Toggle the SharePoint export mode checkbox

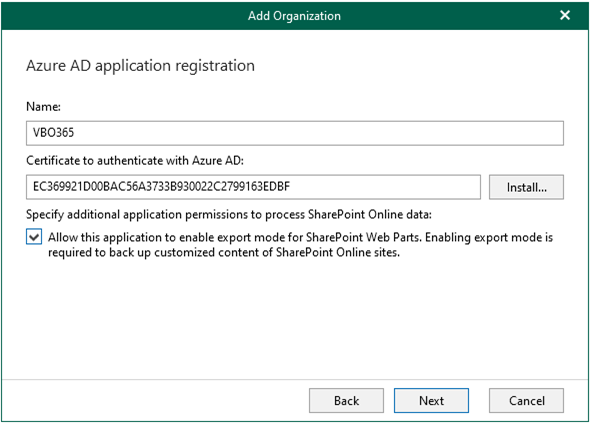pos(34,237)
